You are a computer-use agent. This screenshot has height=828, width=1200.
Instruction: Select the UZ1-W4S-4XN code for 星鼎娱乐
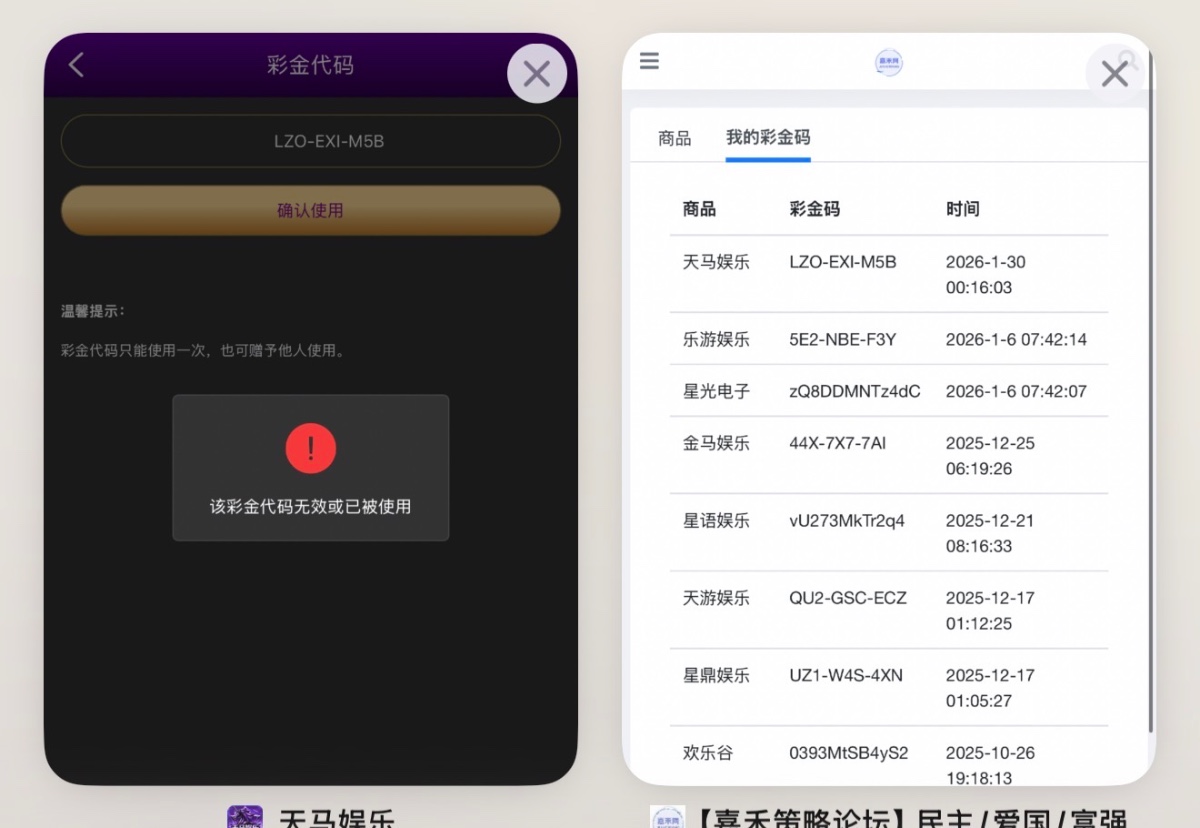pos(845,676)
